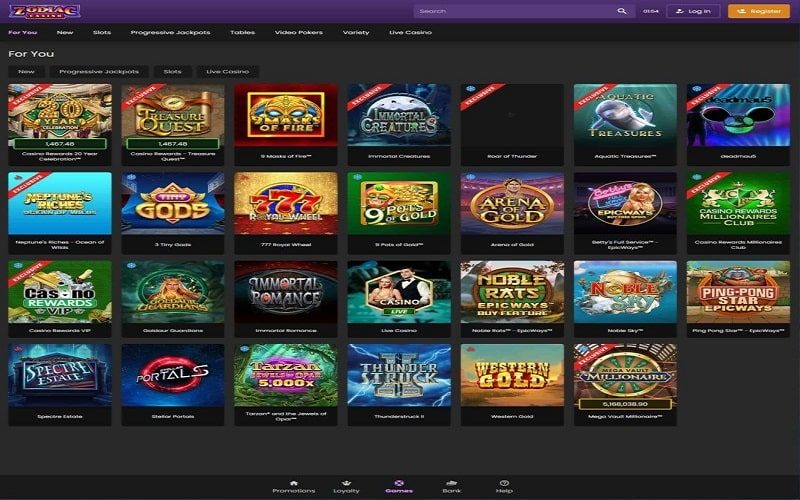
Task: Launch 9 Masks of Fire game
Action: (286, 124)
